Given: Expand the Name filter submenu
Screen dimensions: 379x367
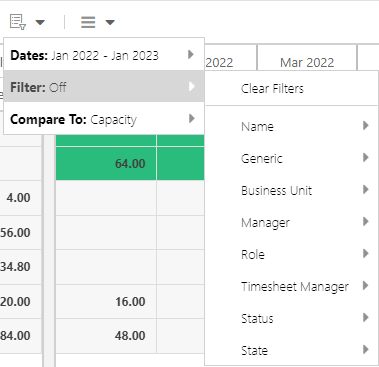Looking at the screenshot, I should tap(291, 126).
